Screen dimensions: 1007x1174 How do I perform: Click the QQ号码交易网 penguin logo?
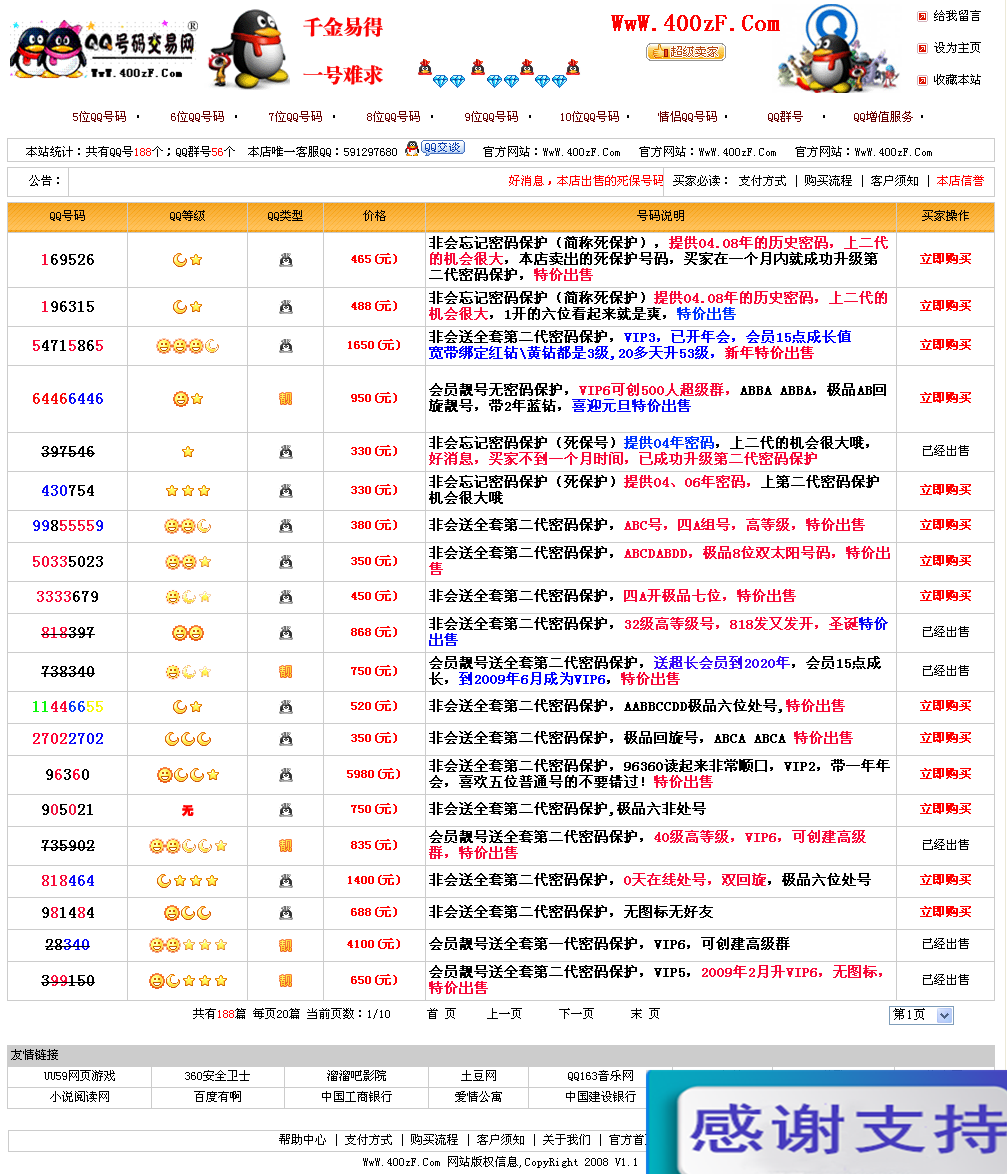(103, 50)
